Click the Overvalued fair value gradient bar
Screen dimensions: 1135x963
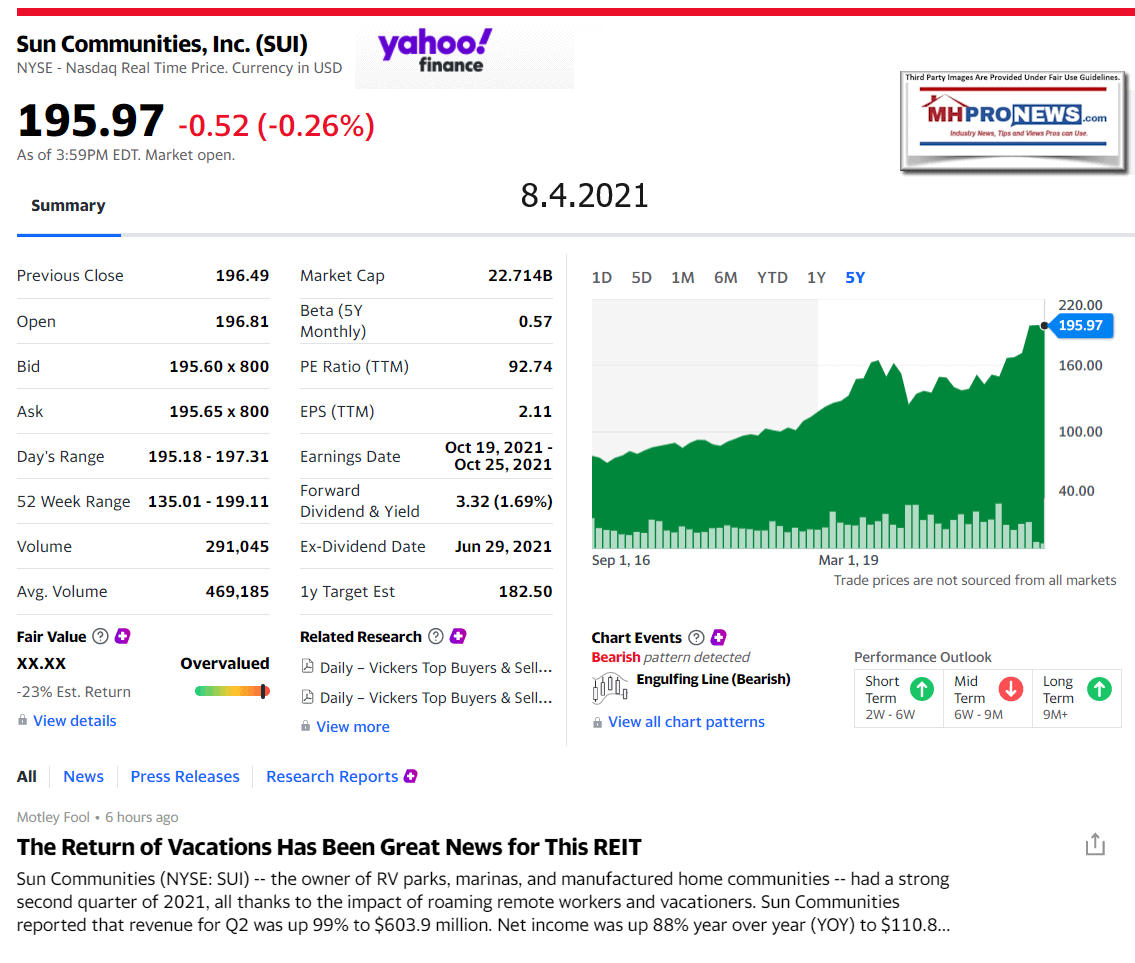coord(232,691)
